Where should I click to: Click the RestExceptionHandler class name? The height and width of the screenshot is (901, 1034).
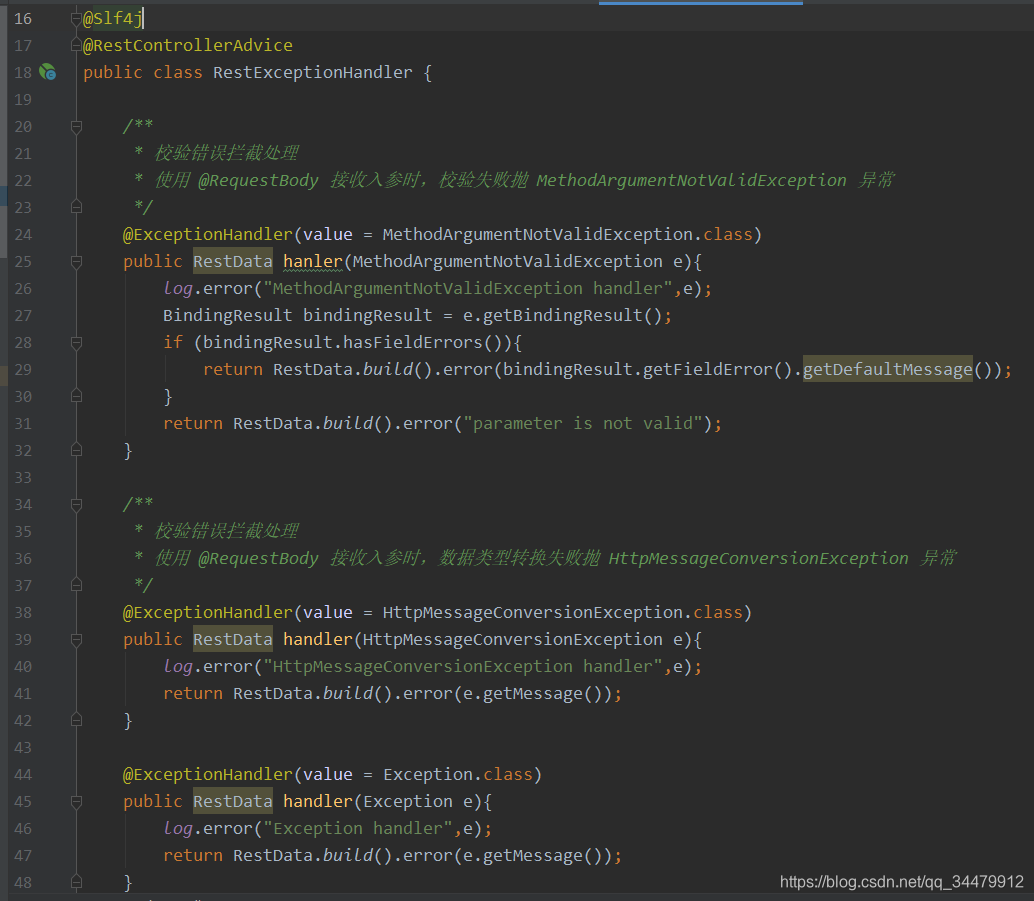pos(313,73)
